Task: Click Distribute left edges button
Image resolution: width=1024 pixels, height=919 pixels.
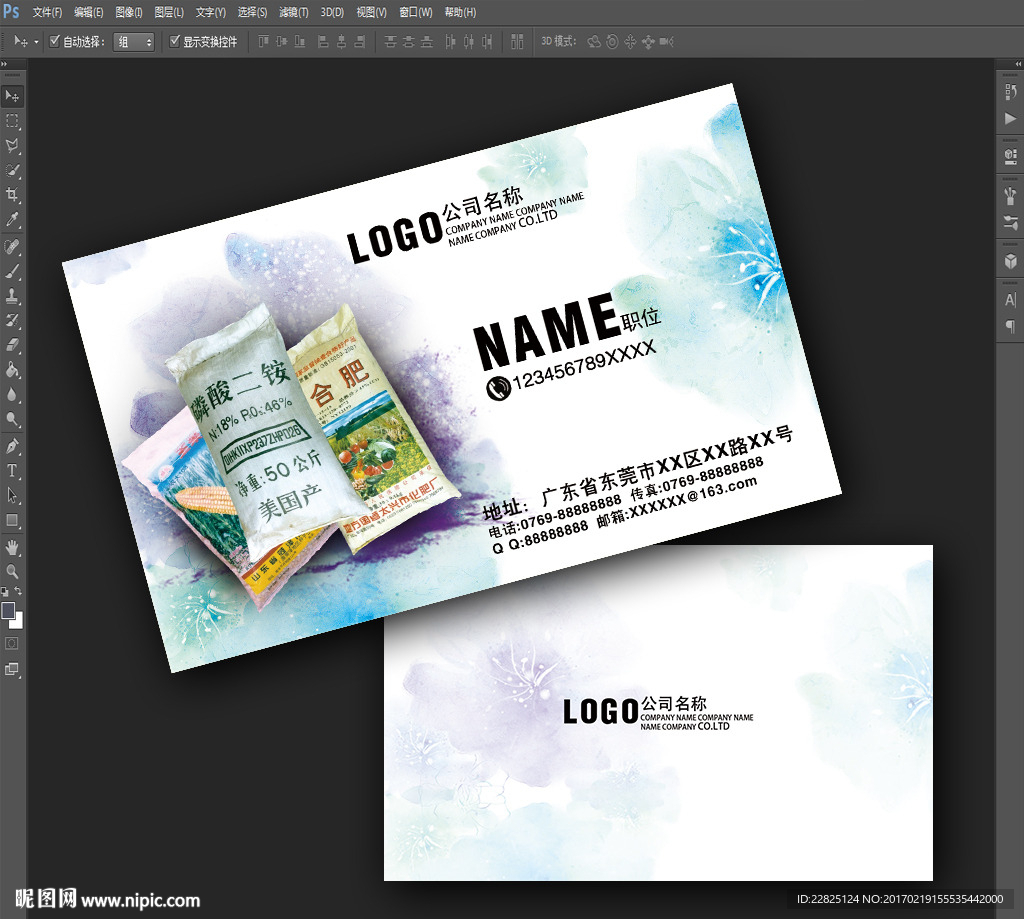Action: point(450,42)
